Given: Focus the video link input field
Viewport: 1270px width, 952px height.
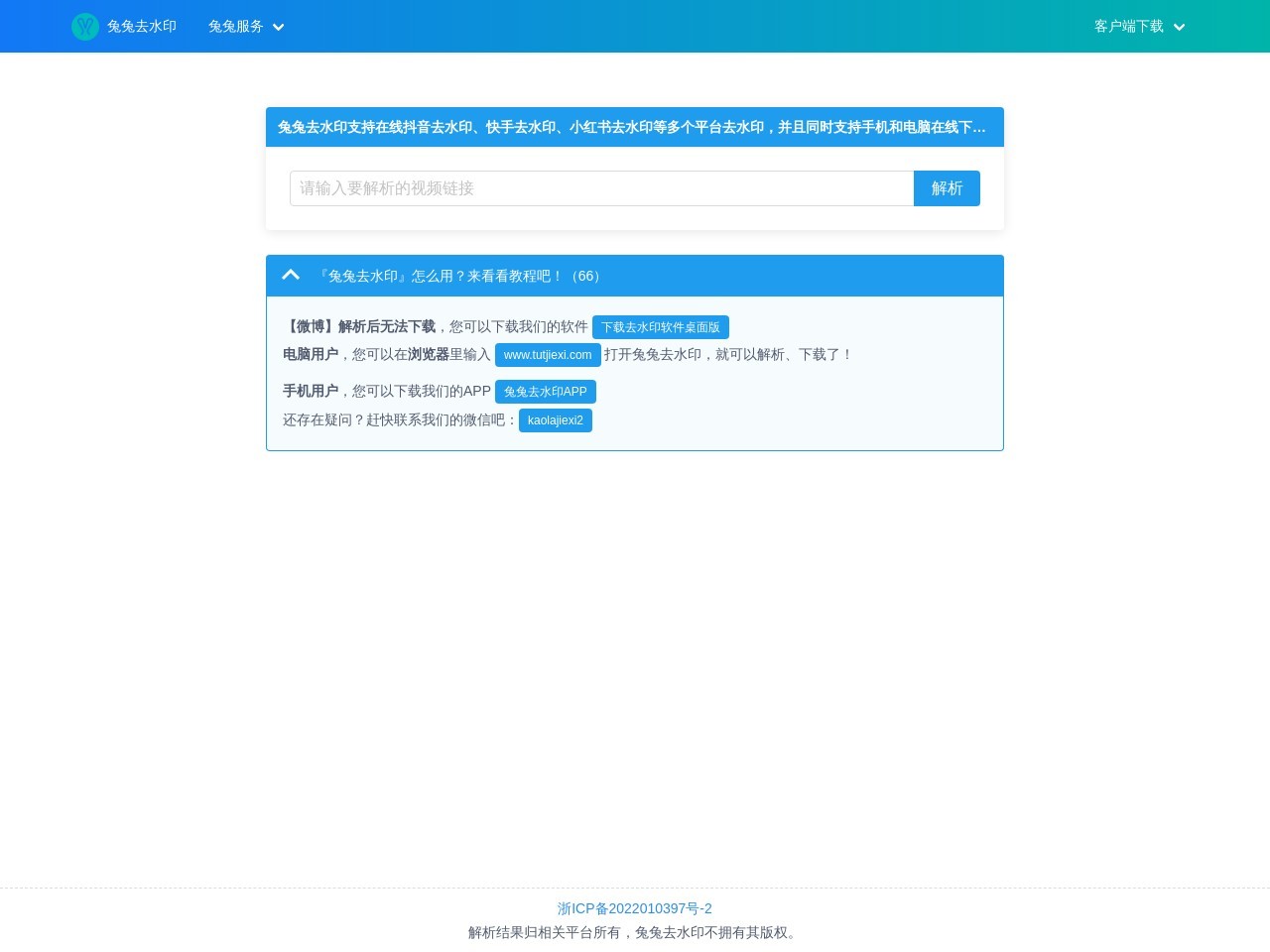Looking at the screenshot, I should pyautogui.click(x=601, y=188).
